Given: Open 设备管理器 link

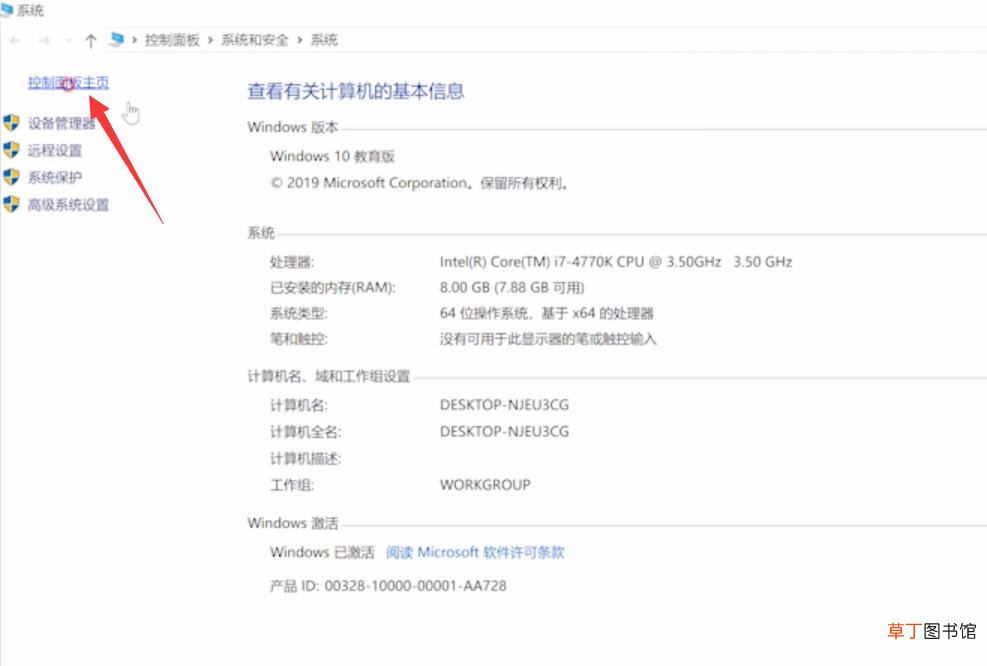Looking at the screenshot, I should click(x=61, y=123).
